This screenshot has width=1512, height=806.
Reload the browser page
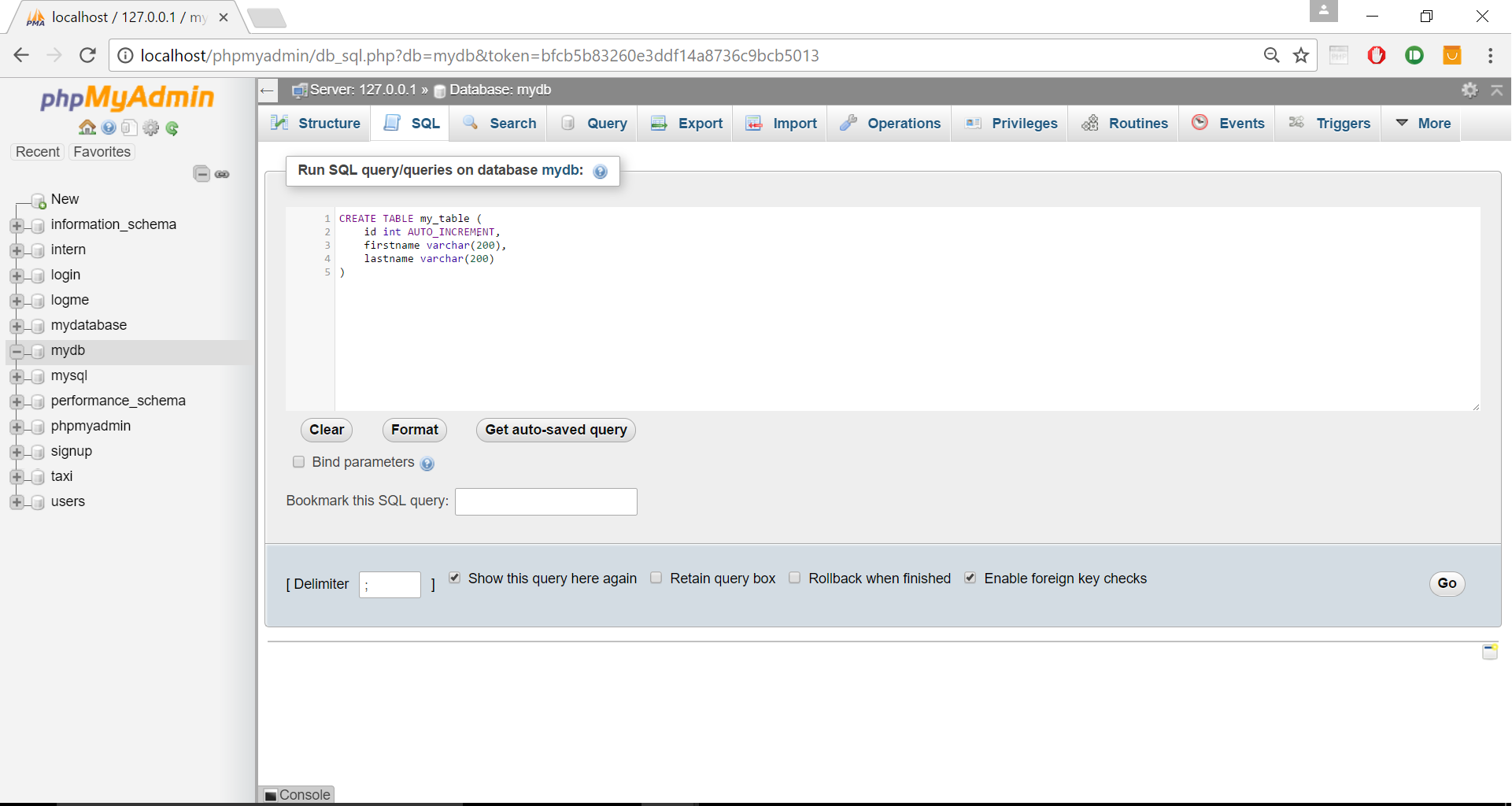[x=87, y=55]
